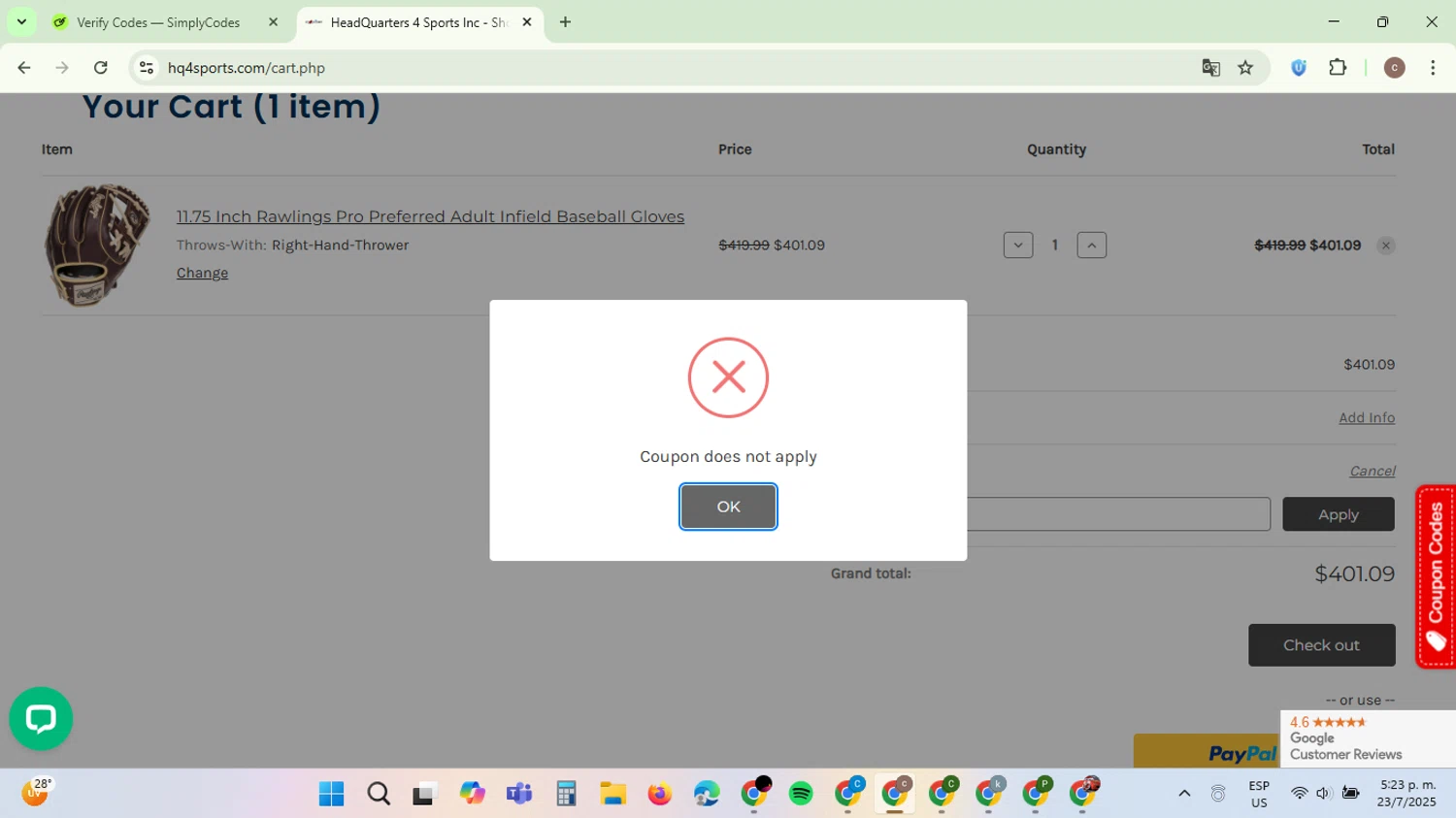
Task: Open the Chrome three-dot menu
Action: (x=1433, y=68)
